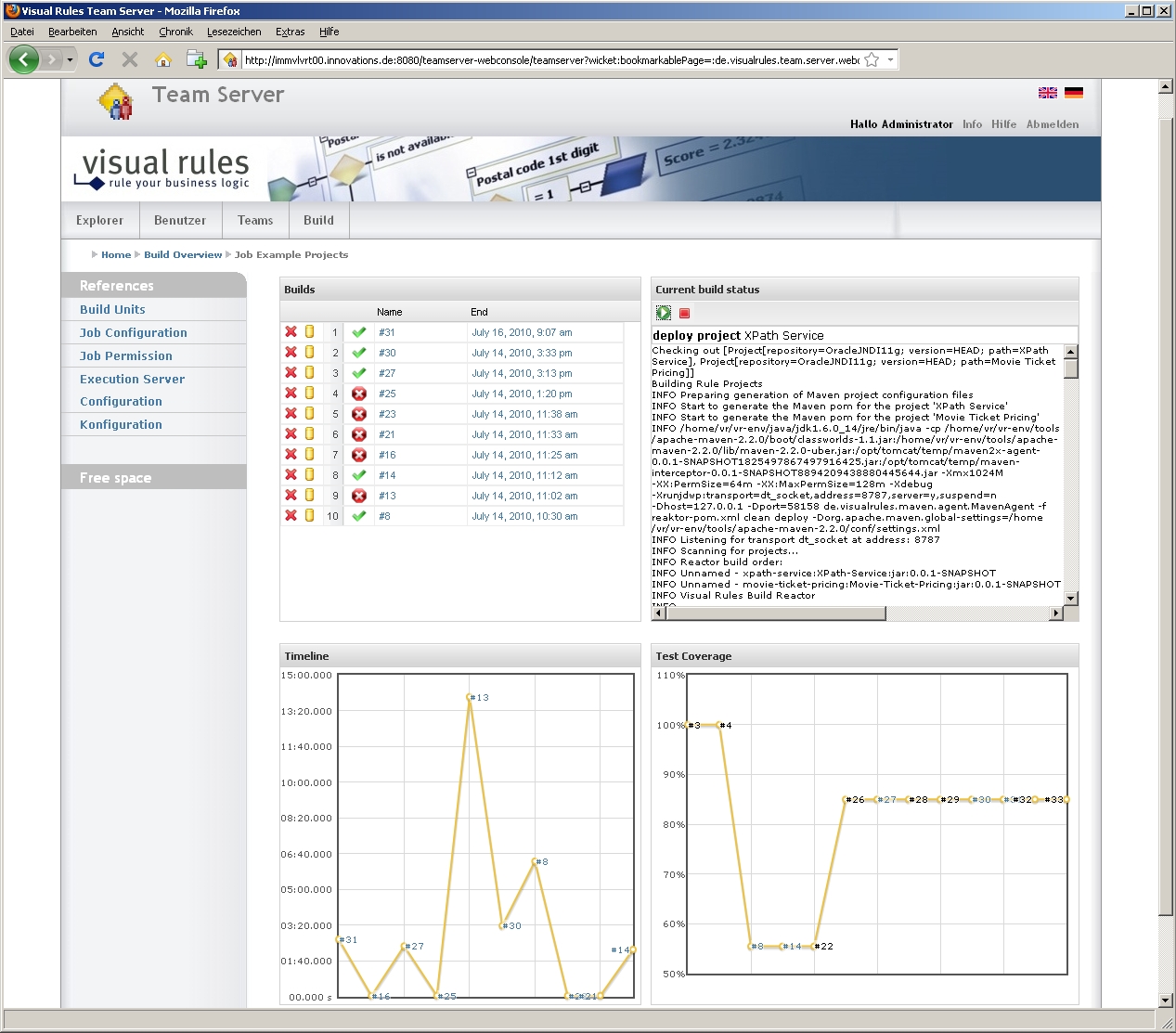Open the yellow log icon for build #30

point(310,352)
